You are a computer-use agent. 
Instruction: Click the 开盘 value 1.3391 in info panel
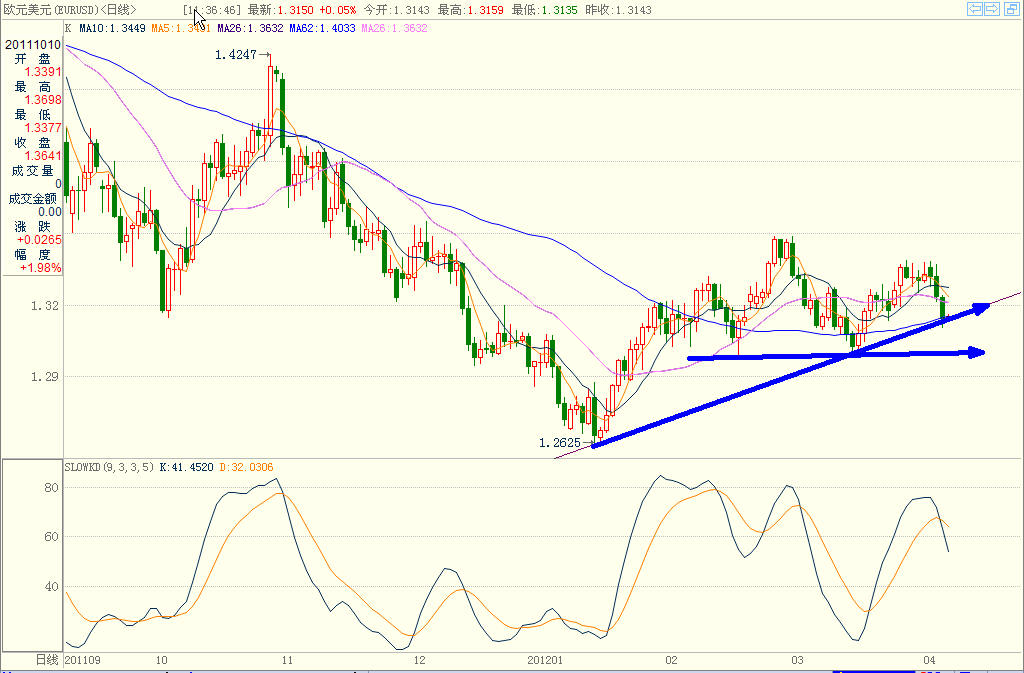(43, 72)
